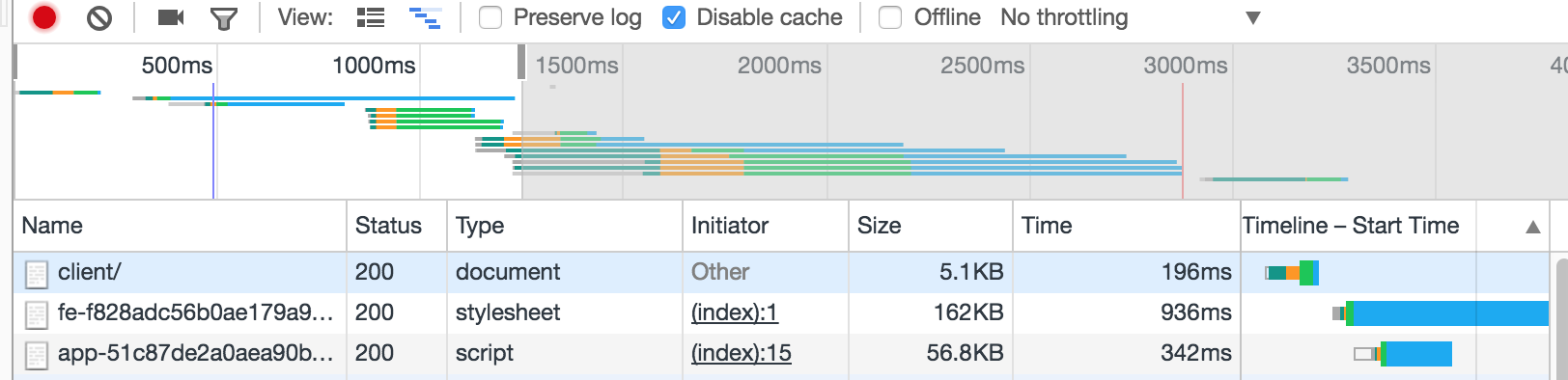The height and width of the screenshot is (380, 1568).
Task: Stop recording network log with red button
Action: [x=43, y=17]
